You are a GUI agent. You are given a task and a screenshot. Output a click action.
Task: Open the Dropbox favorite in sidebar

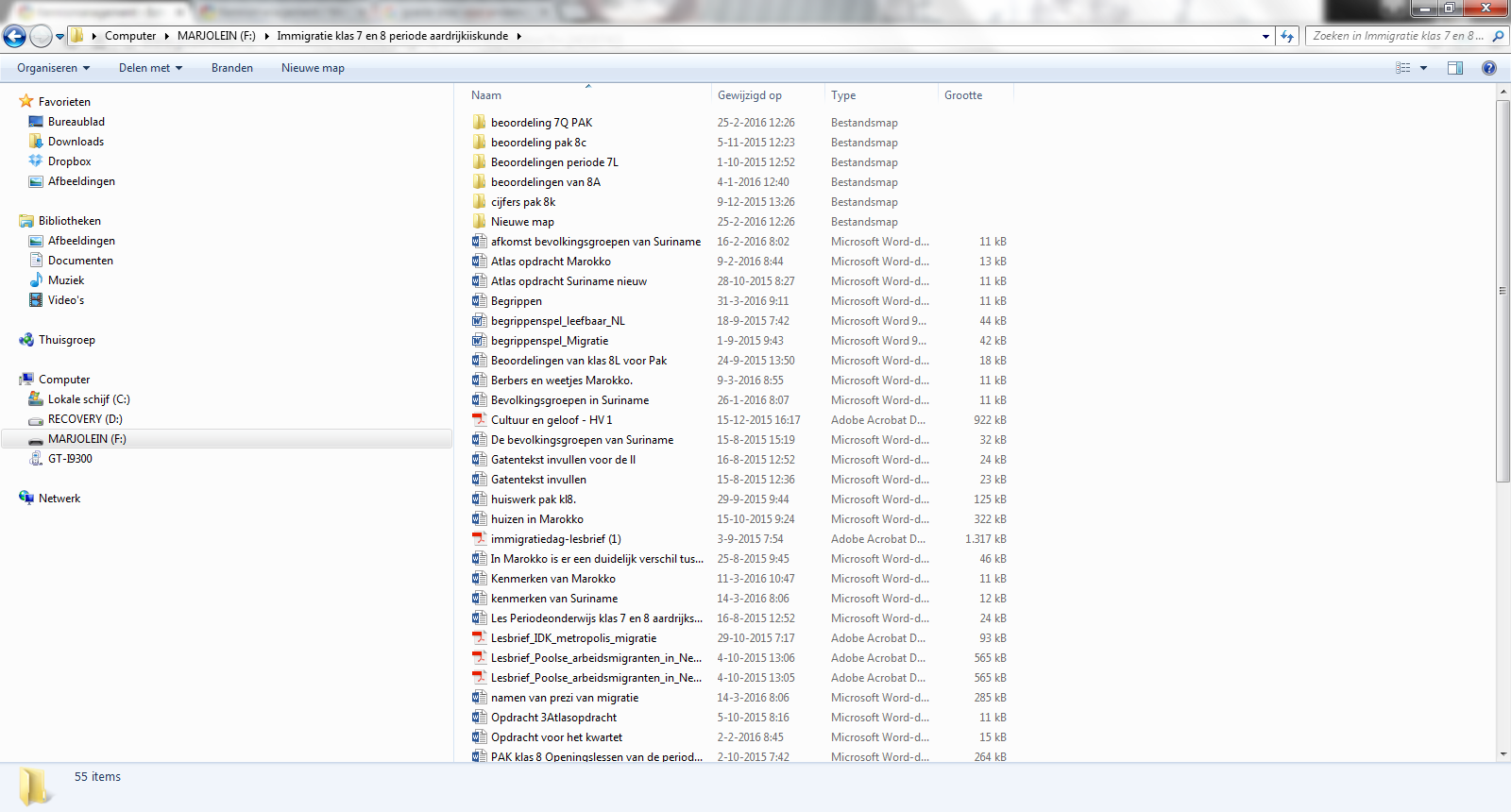point(69,161)
